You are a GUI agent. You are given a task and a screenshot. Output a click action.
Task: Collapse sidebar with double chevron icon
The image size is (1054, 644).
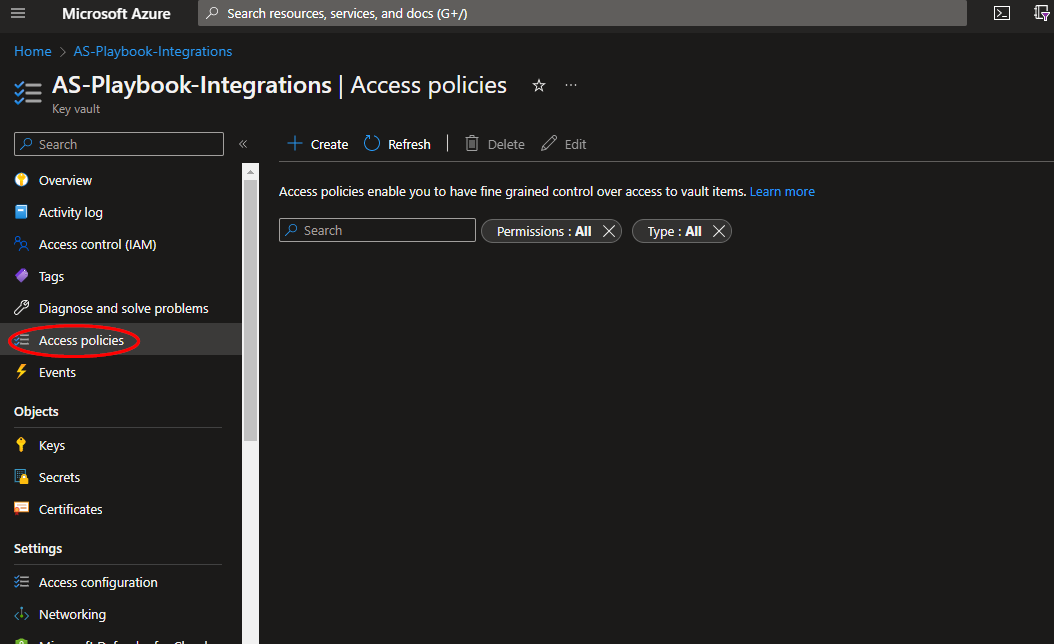243,144
